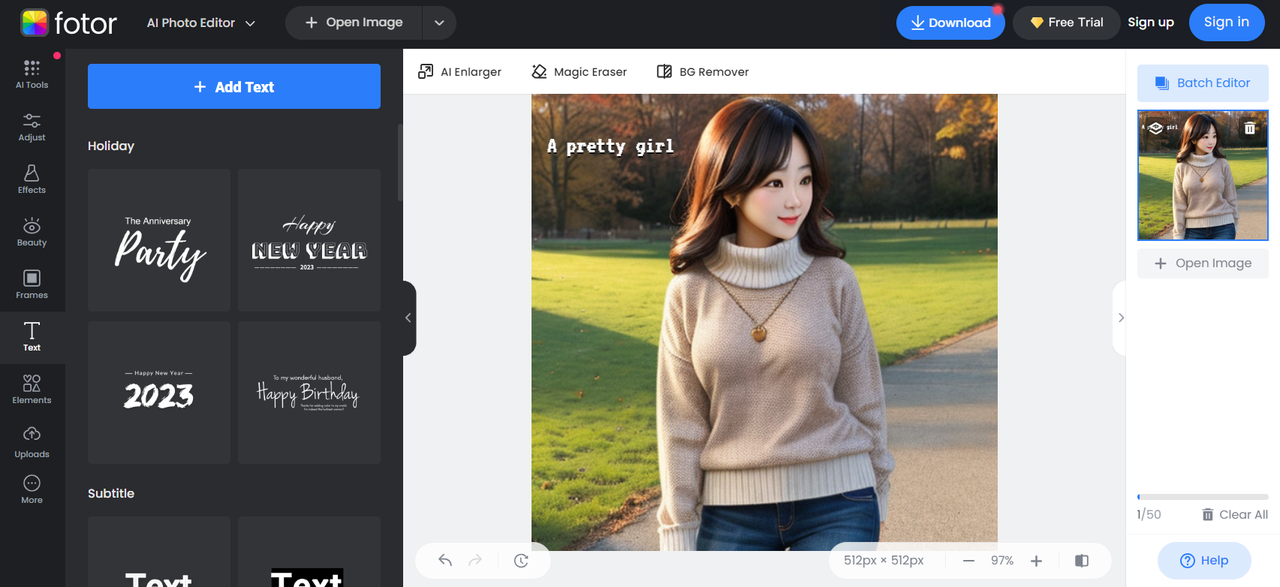Click the layers icon on the thumbnail
The height and width of the screenshot is (587, 1280).
click(x=1154, y=128)
